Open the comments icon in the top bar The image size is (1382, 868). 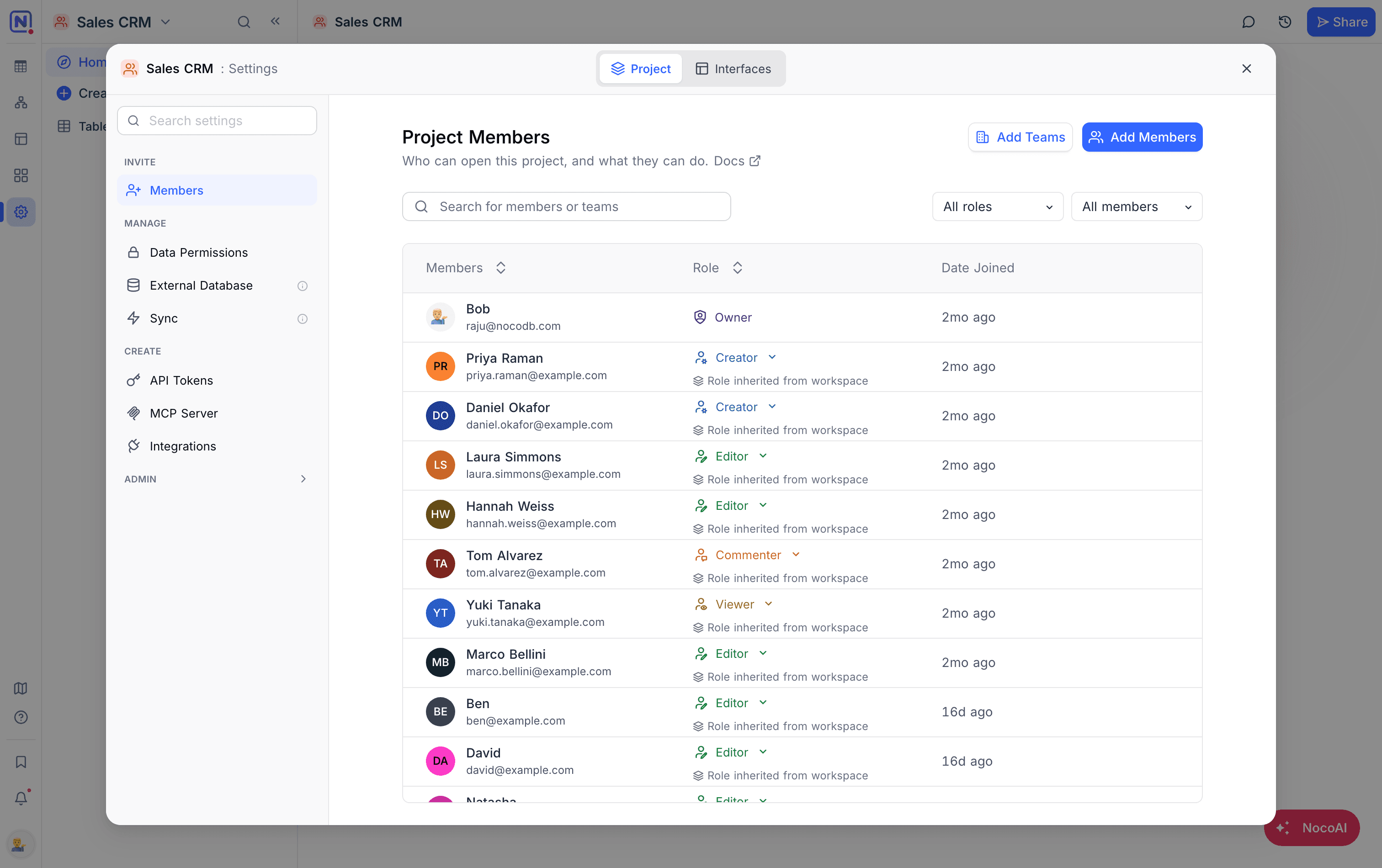[x=1248, y=22]
